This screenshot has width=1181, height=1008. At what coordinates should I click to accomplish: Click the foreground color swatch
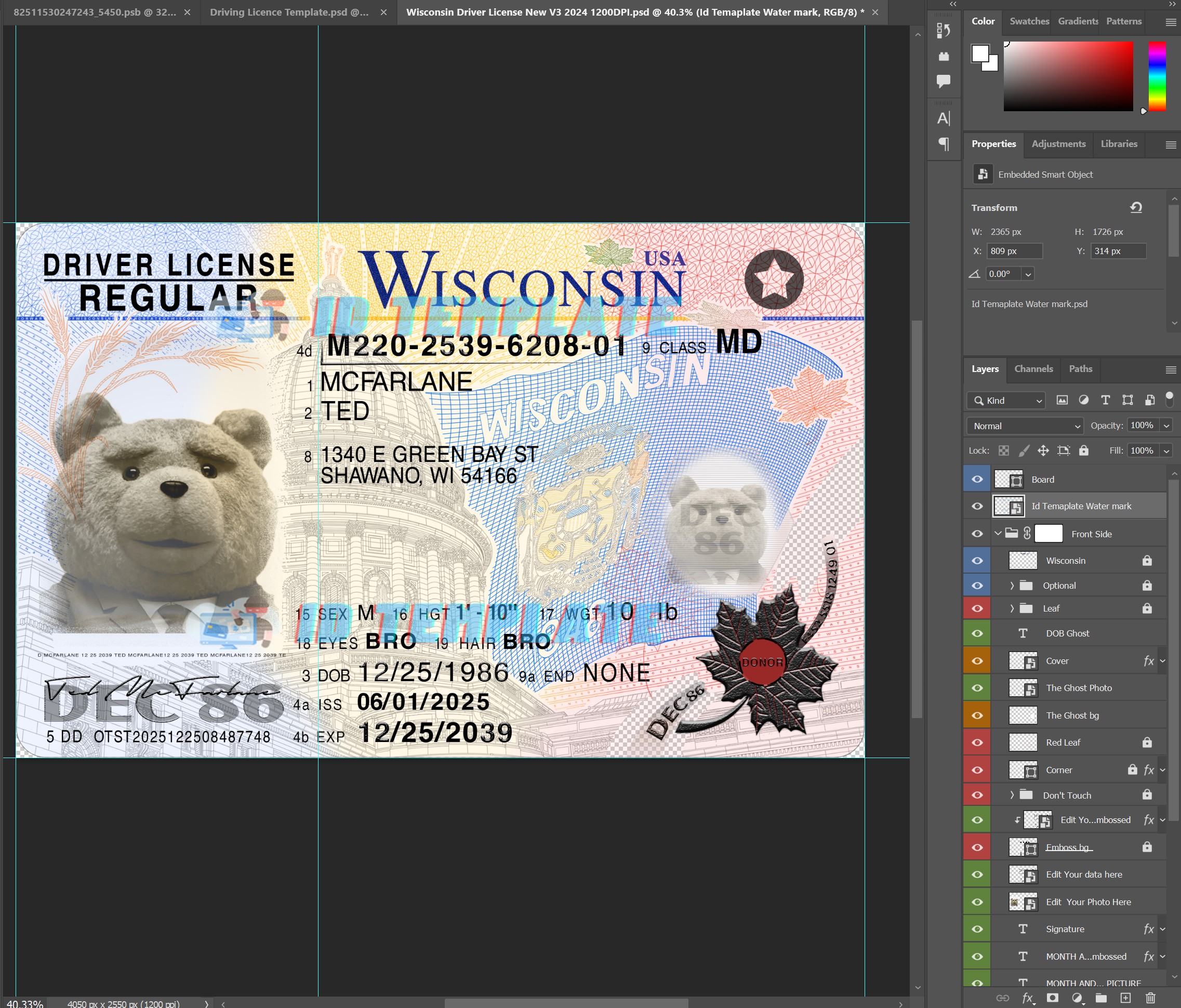(980, 53)
